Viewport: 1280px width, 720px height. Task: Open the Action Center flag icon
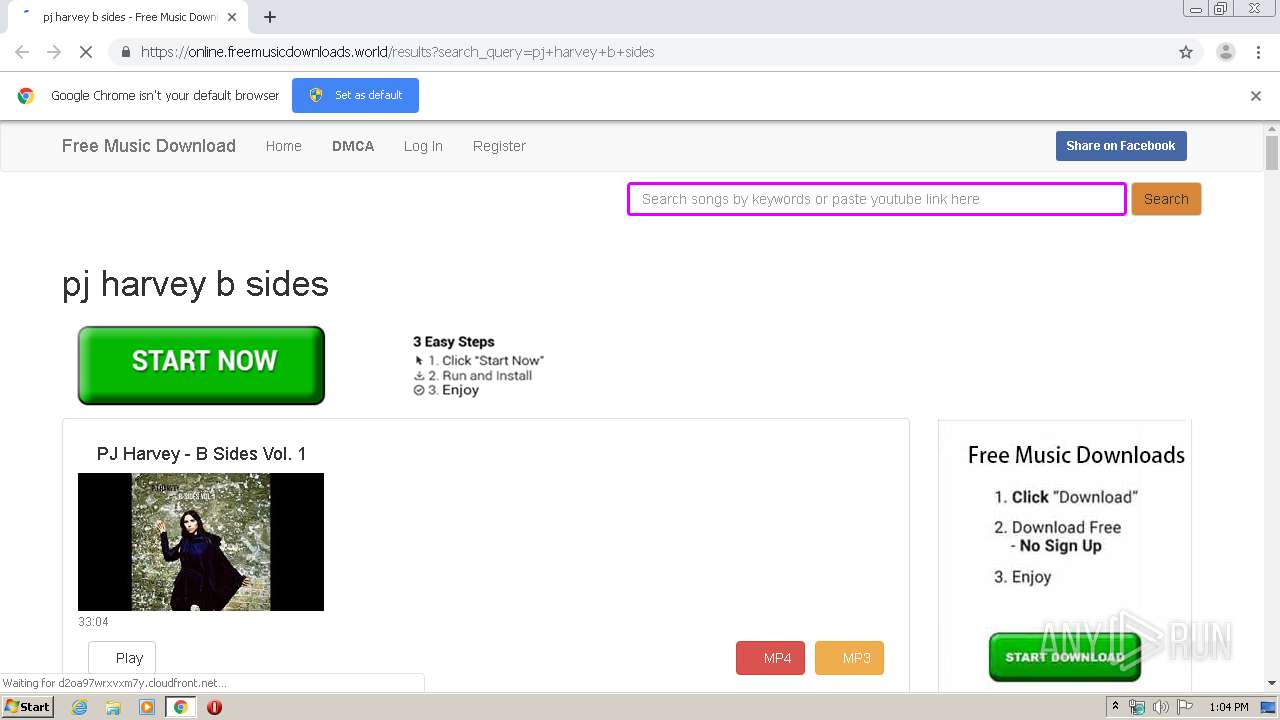pos(1185,707)
